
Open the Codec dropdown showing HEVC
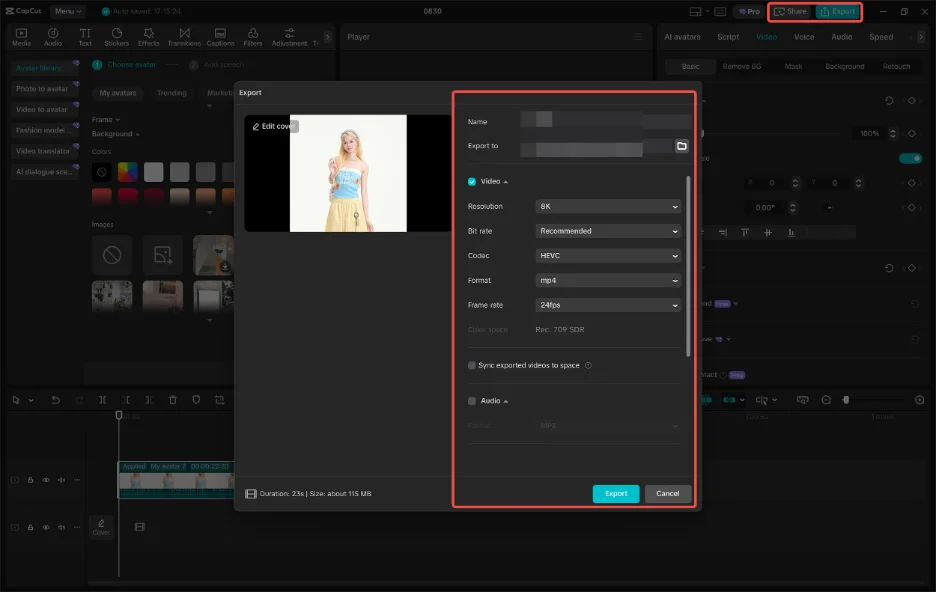[607, 255]
